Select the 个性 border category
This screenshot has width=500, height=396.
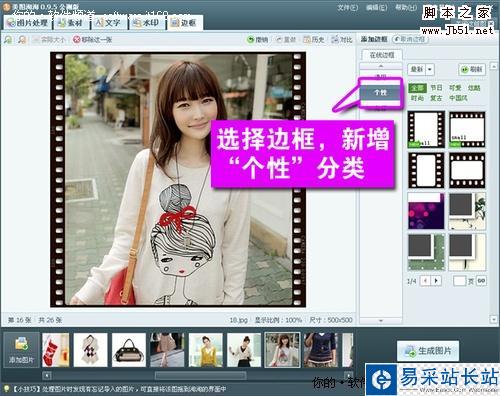pos(380,92)
